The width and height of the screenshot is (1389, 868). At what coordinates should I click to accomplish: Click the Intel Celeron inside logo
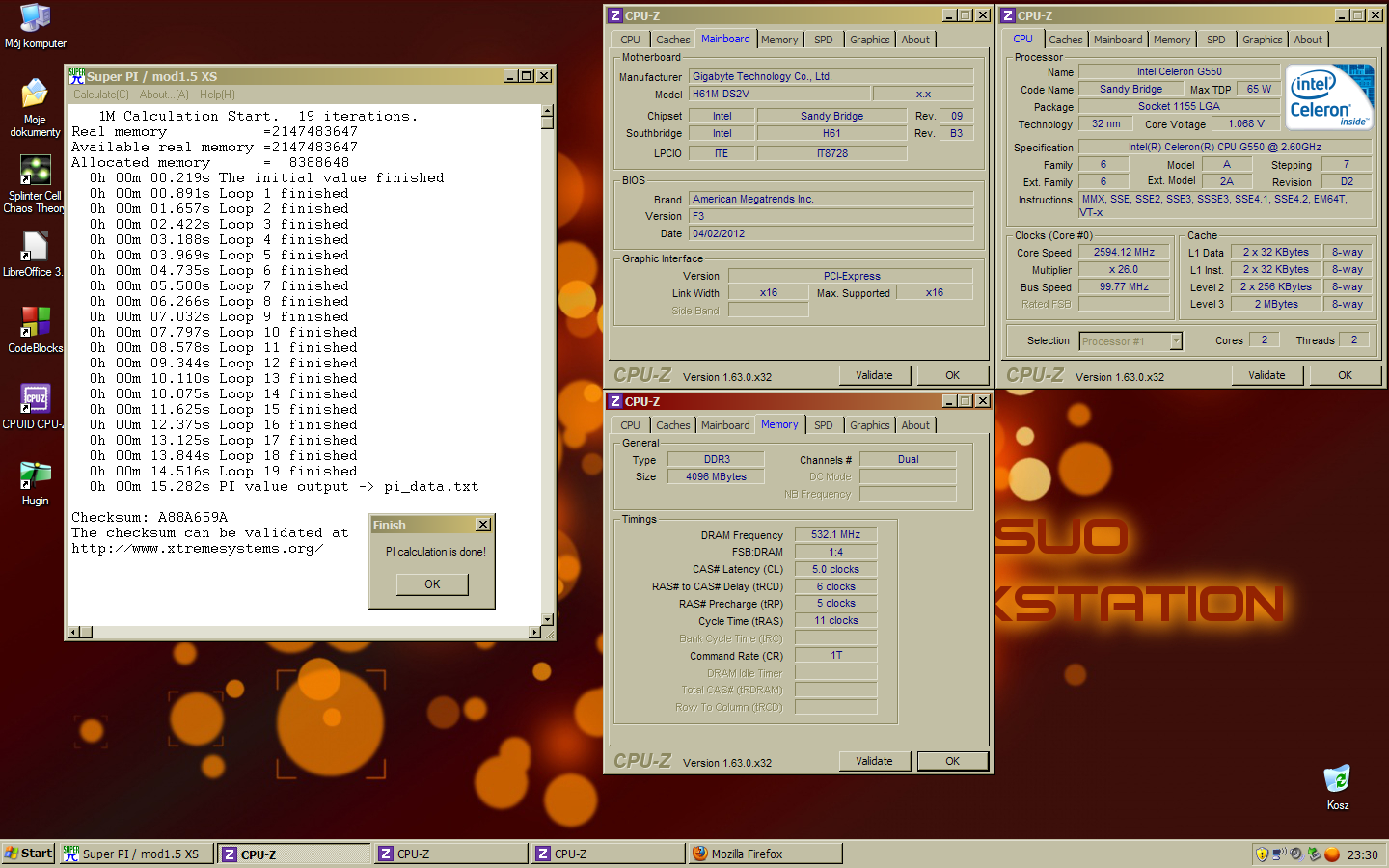1329,98
